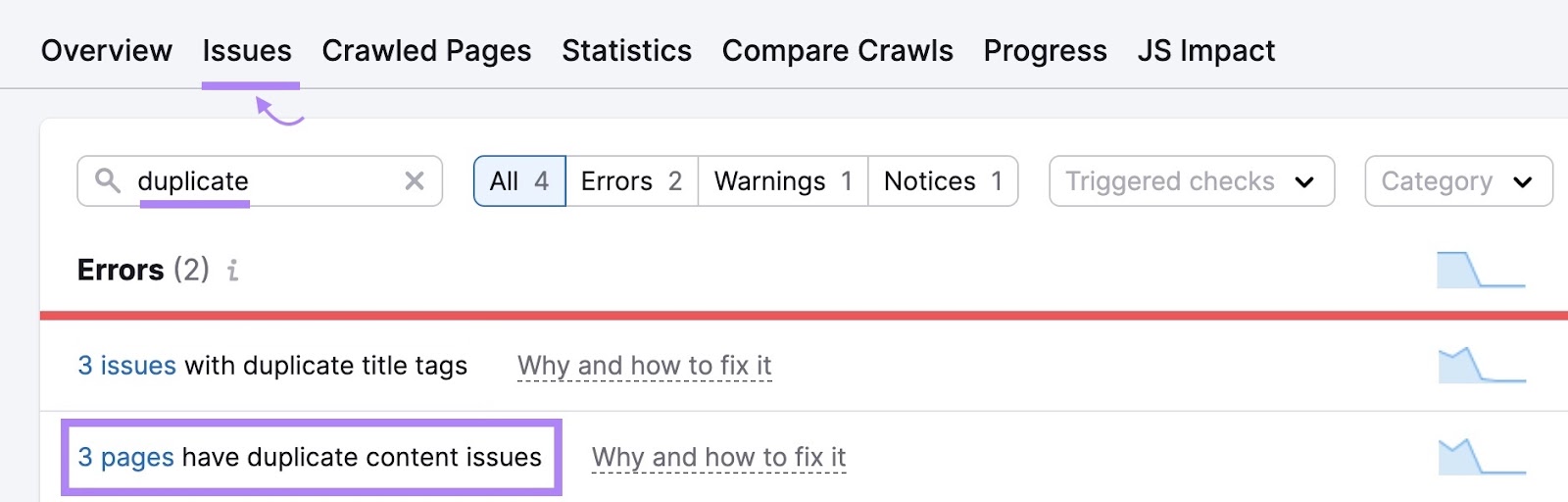Open the 3 pages duplicate content link
Image resolution: width=1568 pixels, height=502 pixels.
click(x=126, y=458)
